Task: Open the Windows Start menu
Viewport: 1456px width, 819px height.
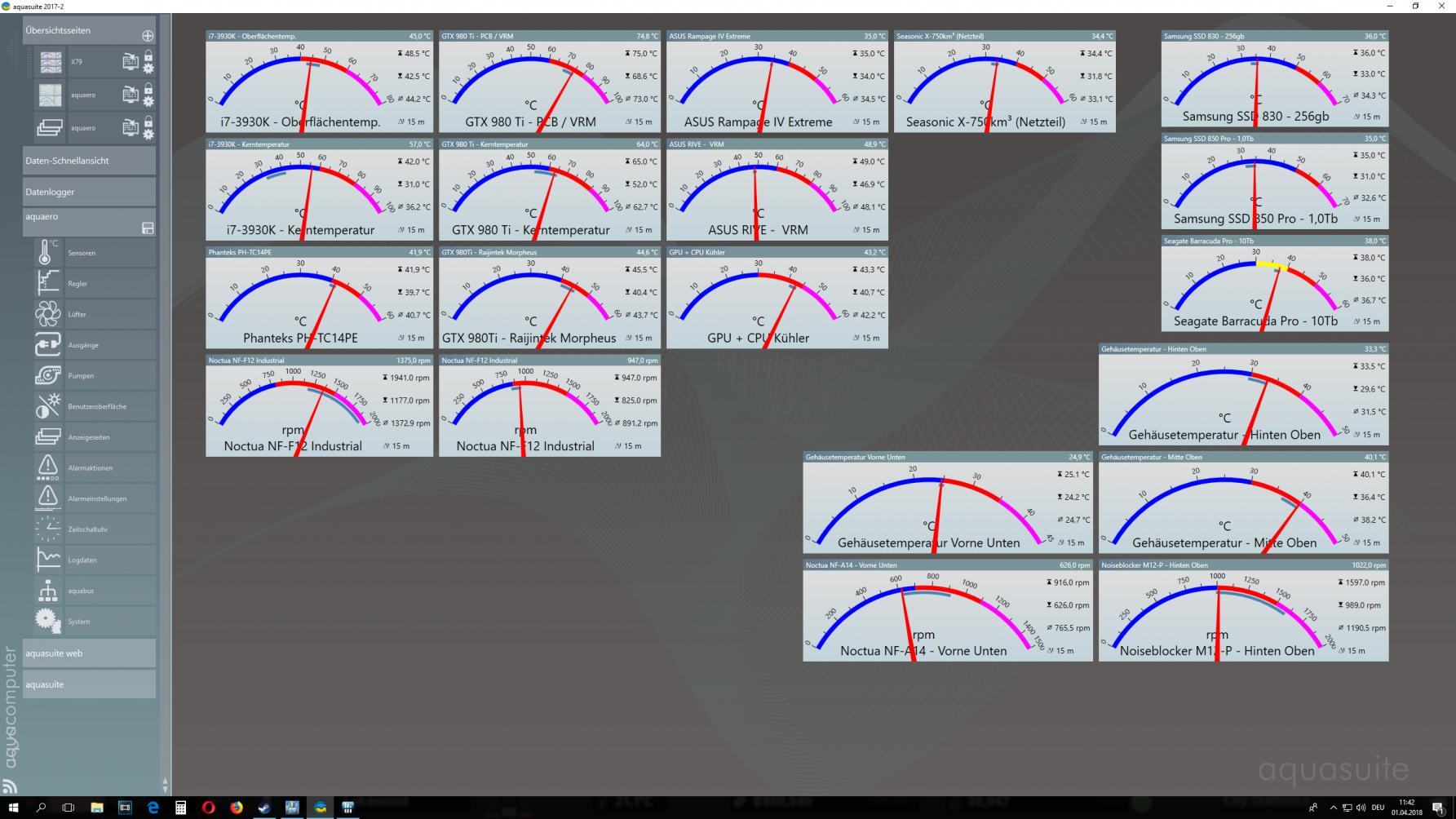Action: tap(13, 808)
